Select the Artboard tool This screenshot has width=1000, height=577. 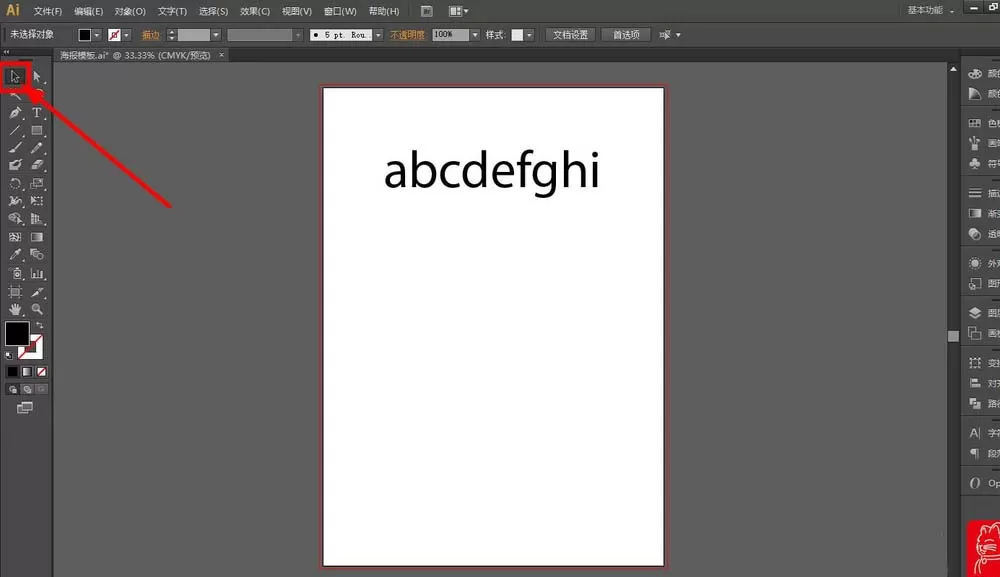click(15, 292)
